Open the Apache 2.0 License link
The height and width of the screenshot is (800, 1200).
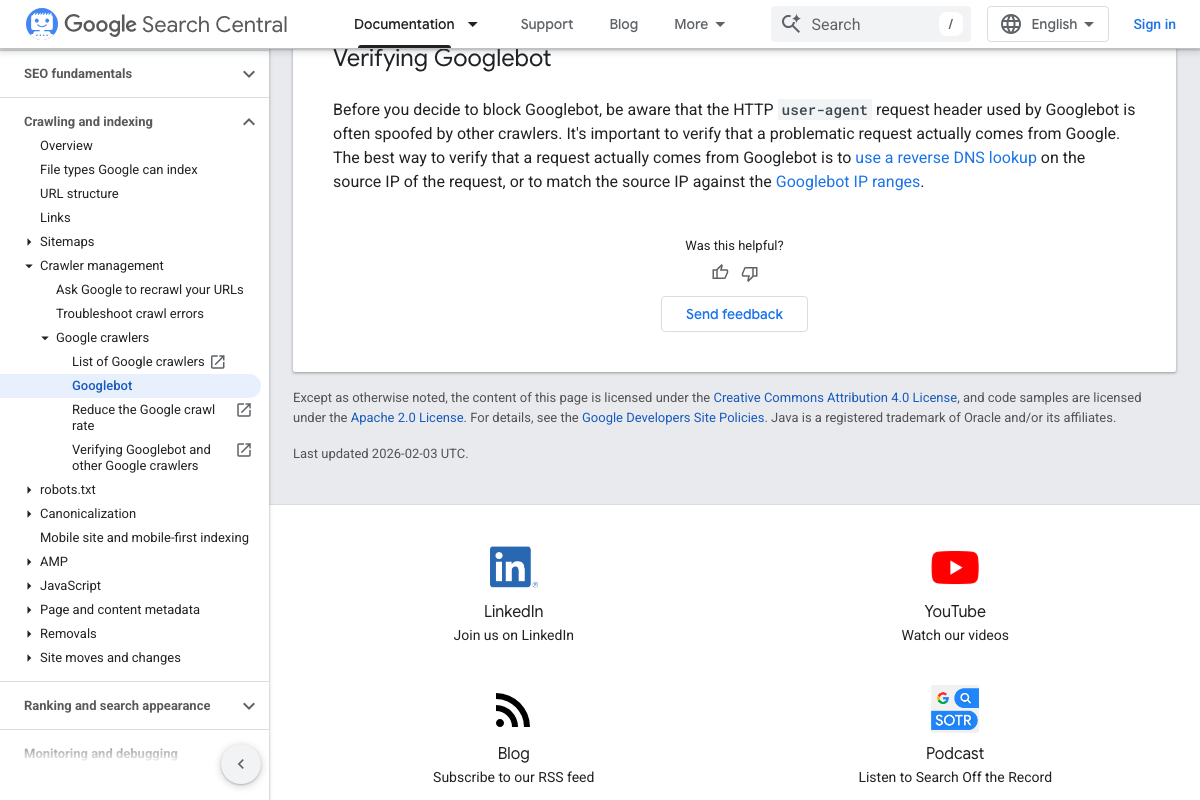[407, 418]
